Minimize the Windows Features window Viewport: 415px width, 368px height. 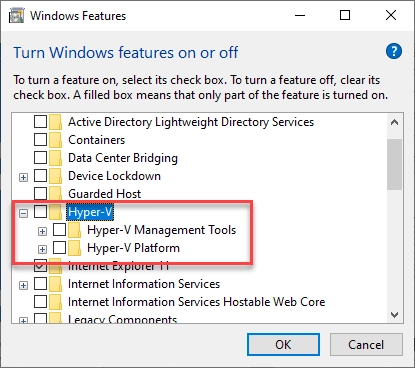coord(300,15)
